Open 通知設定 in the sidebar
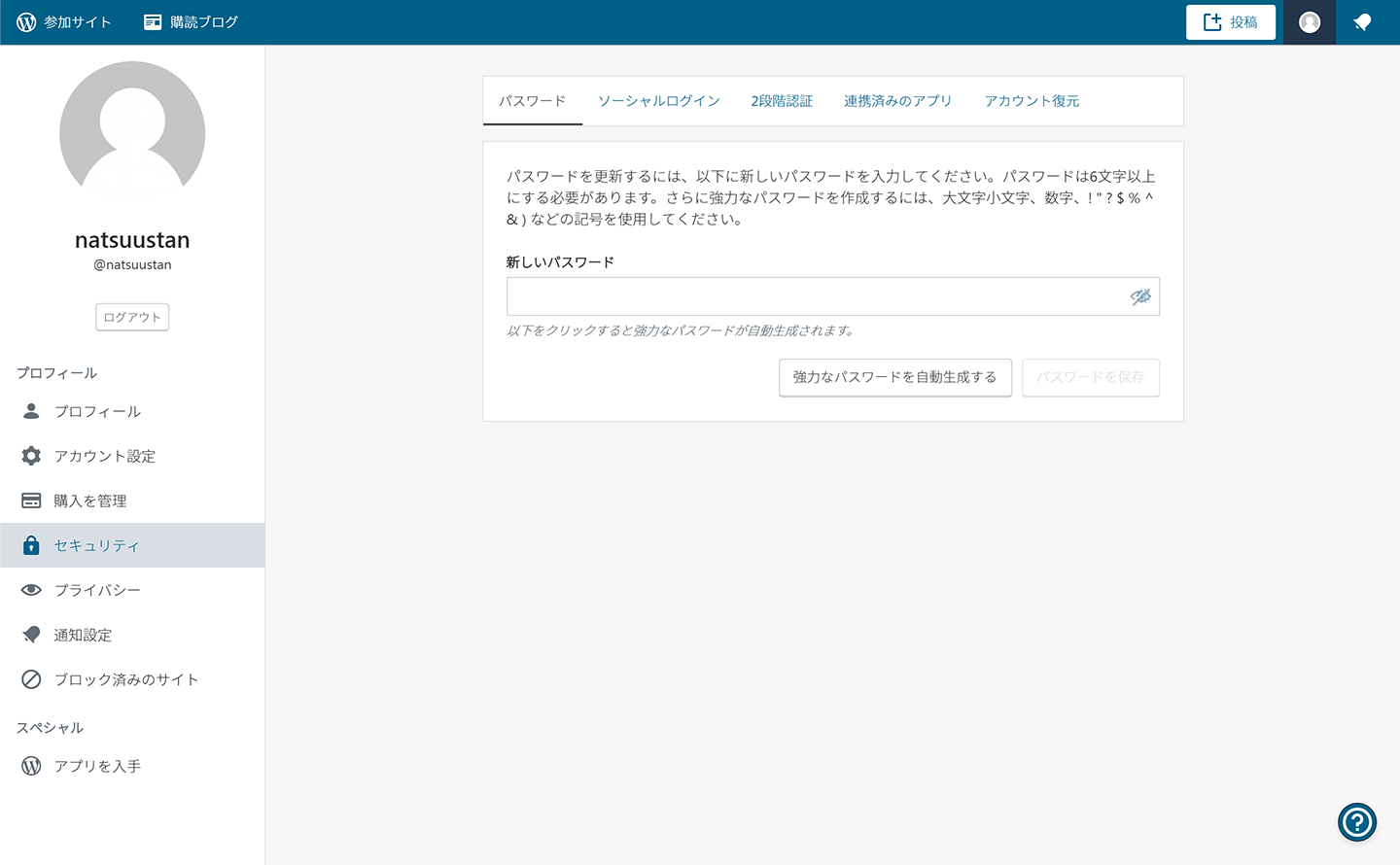 [x=132, y=635]
